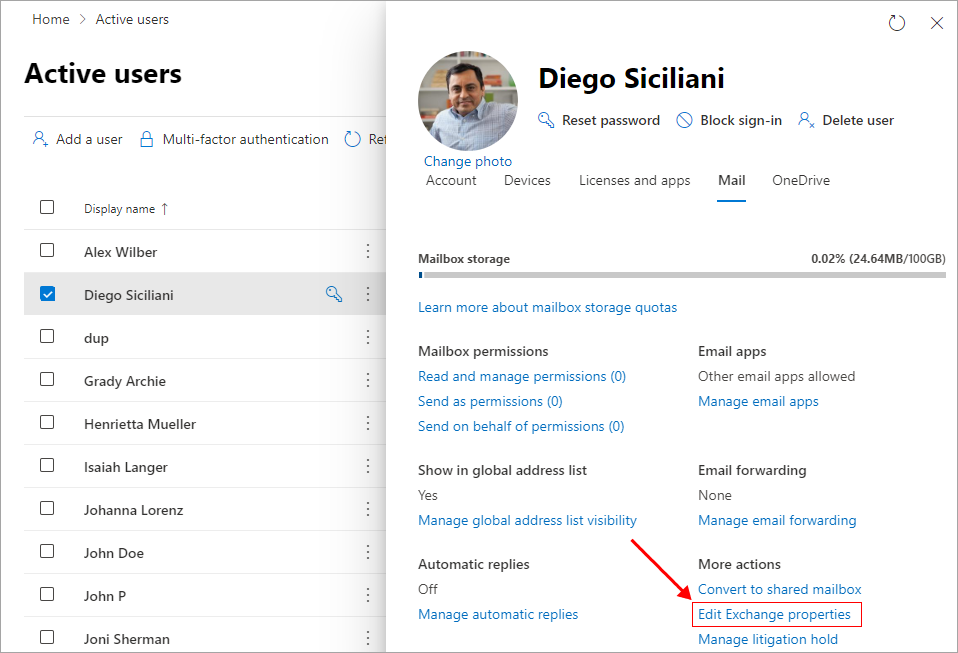Uncheck the Diego Siciliani checkbox
Viewport: 958px width, 653px height.
tap(47, 294)
